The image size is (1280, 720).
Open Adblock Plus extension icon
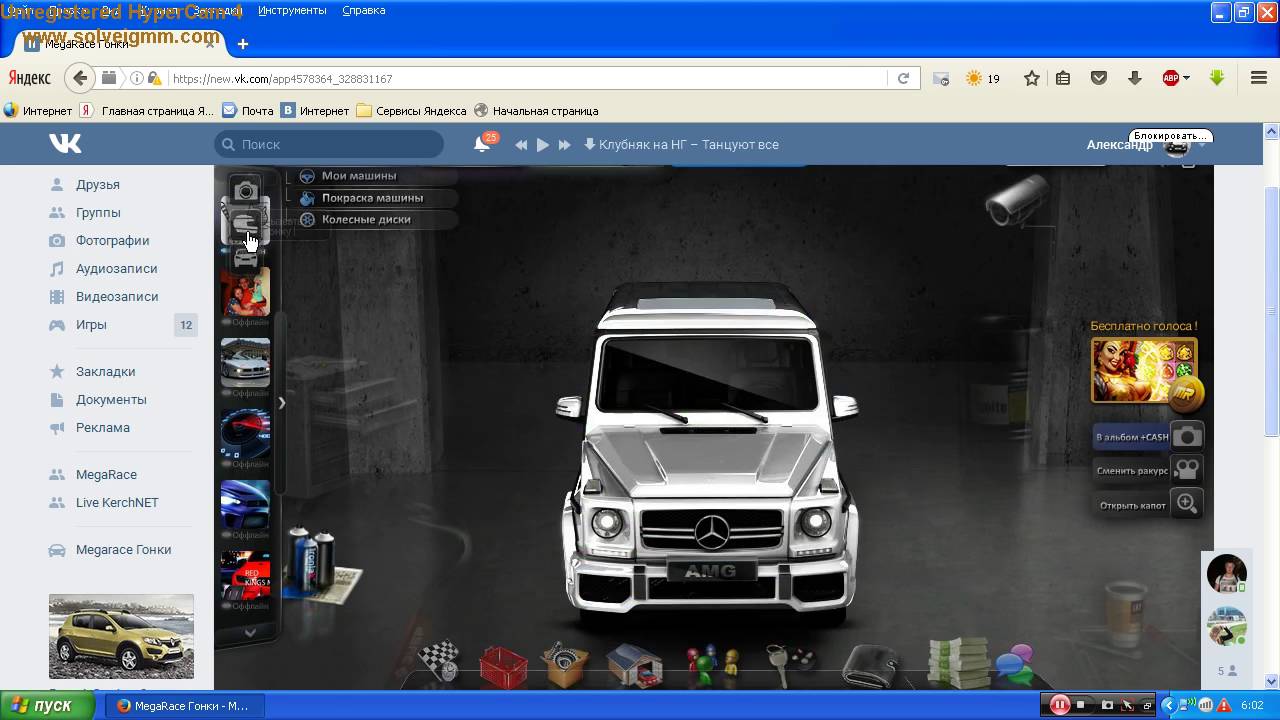(x=1170, y=78)
